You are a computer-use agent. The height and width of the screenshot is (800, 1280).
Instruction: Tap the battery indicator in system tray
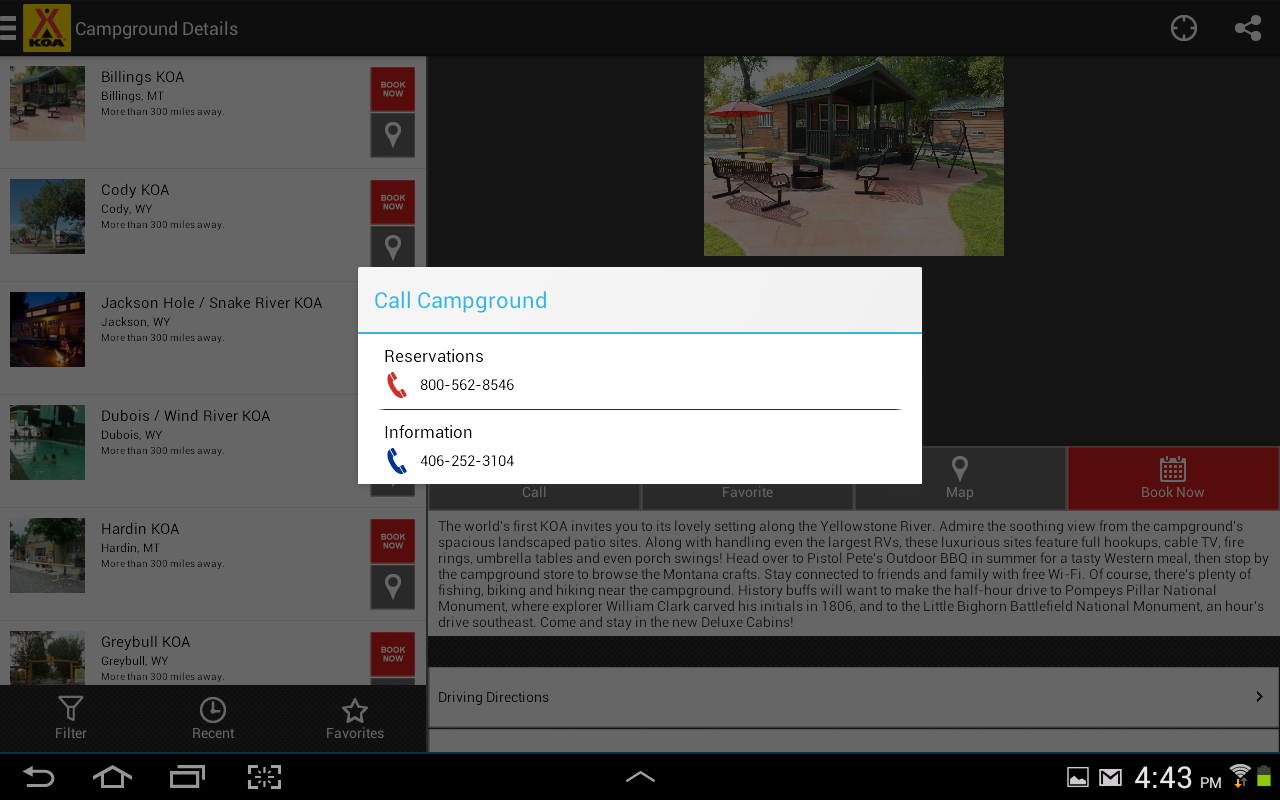tap(1265, 777)
